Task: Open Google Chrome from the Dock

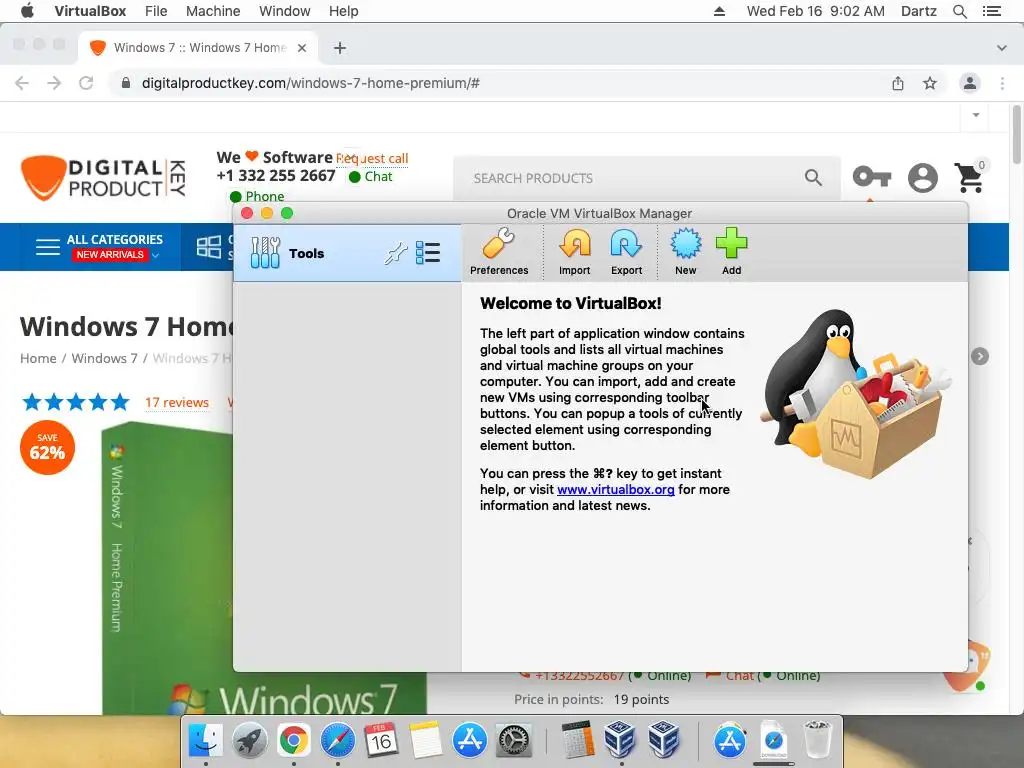Action: [293, 741]
